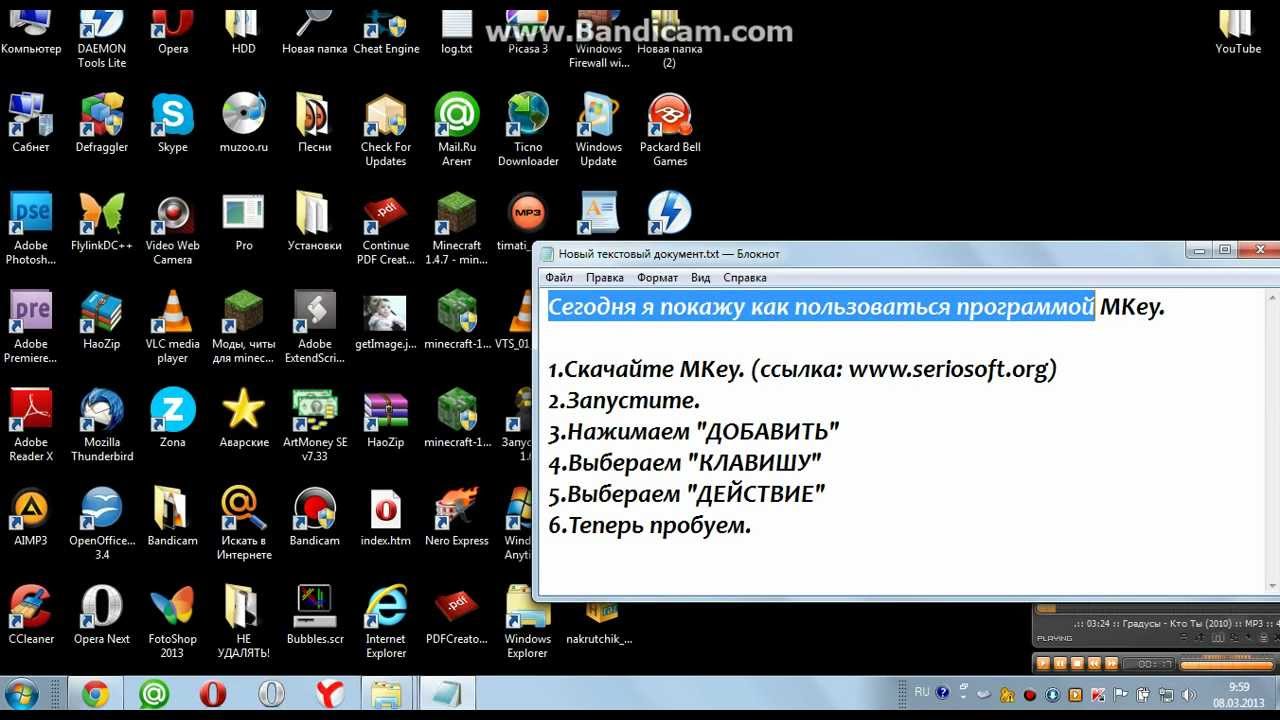Pause playback in the AIMP player

tap(1060, 663)
